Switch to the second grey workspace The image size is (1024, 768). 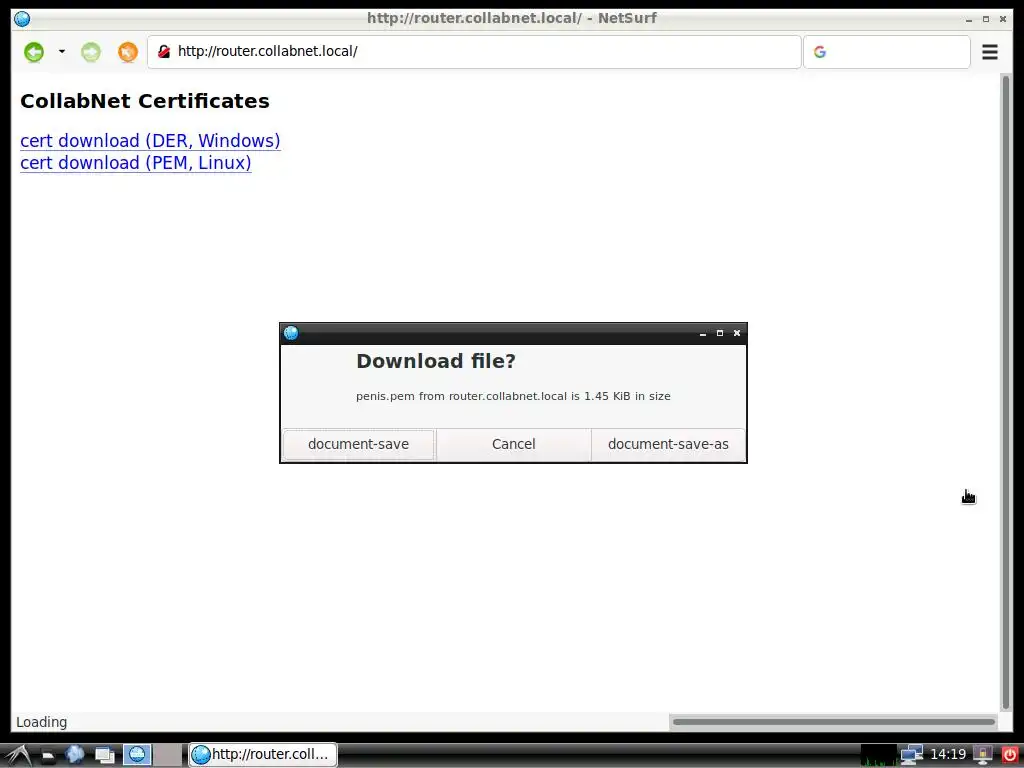pos(168,755)
